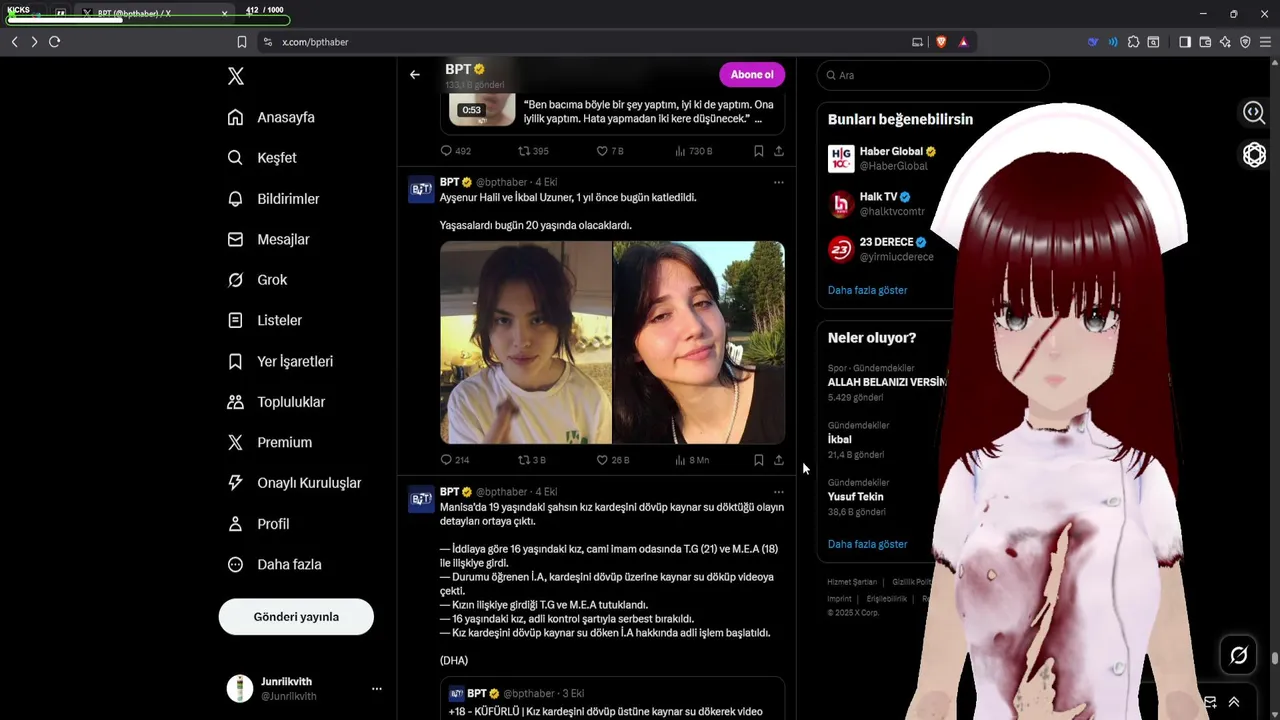Open the Extensions puzzle icon
Image resolution: width=1280 pixels, height=720 pixels.
1133,42
